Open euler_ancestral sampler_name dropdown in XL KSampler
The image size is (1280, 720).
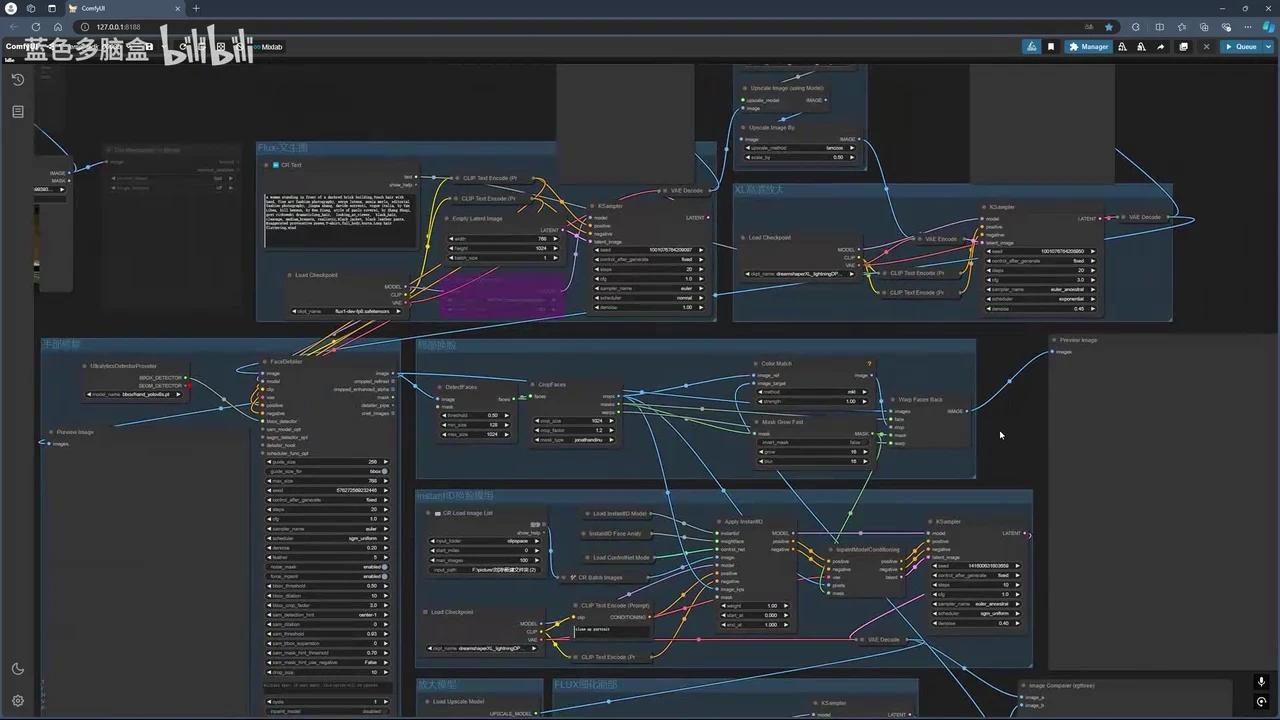pos(1040,289)
